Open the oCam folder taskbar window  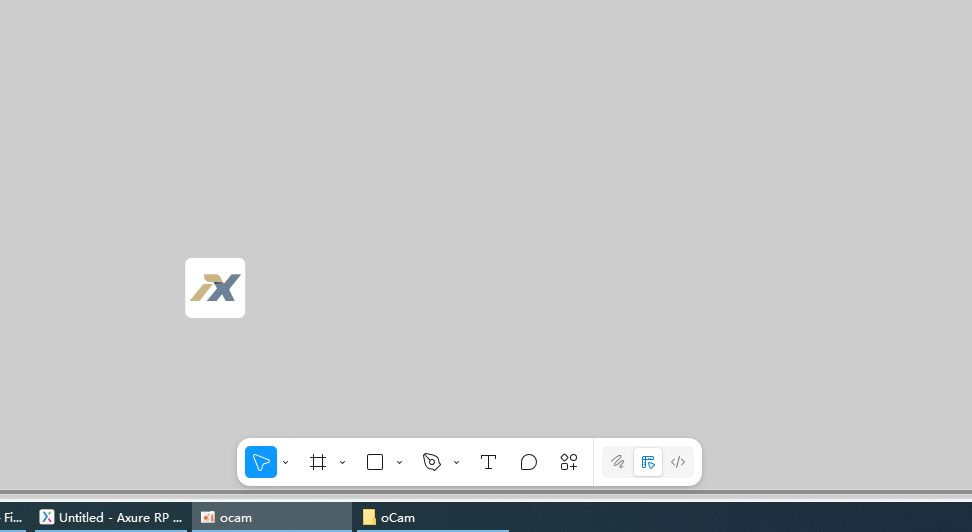pyautogui.click(x=432, y=517)
